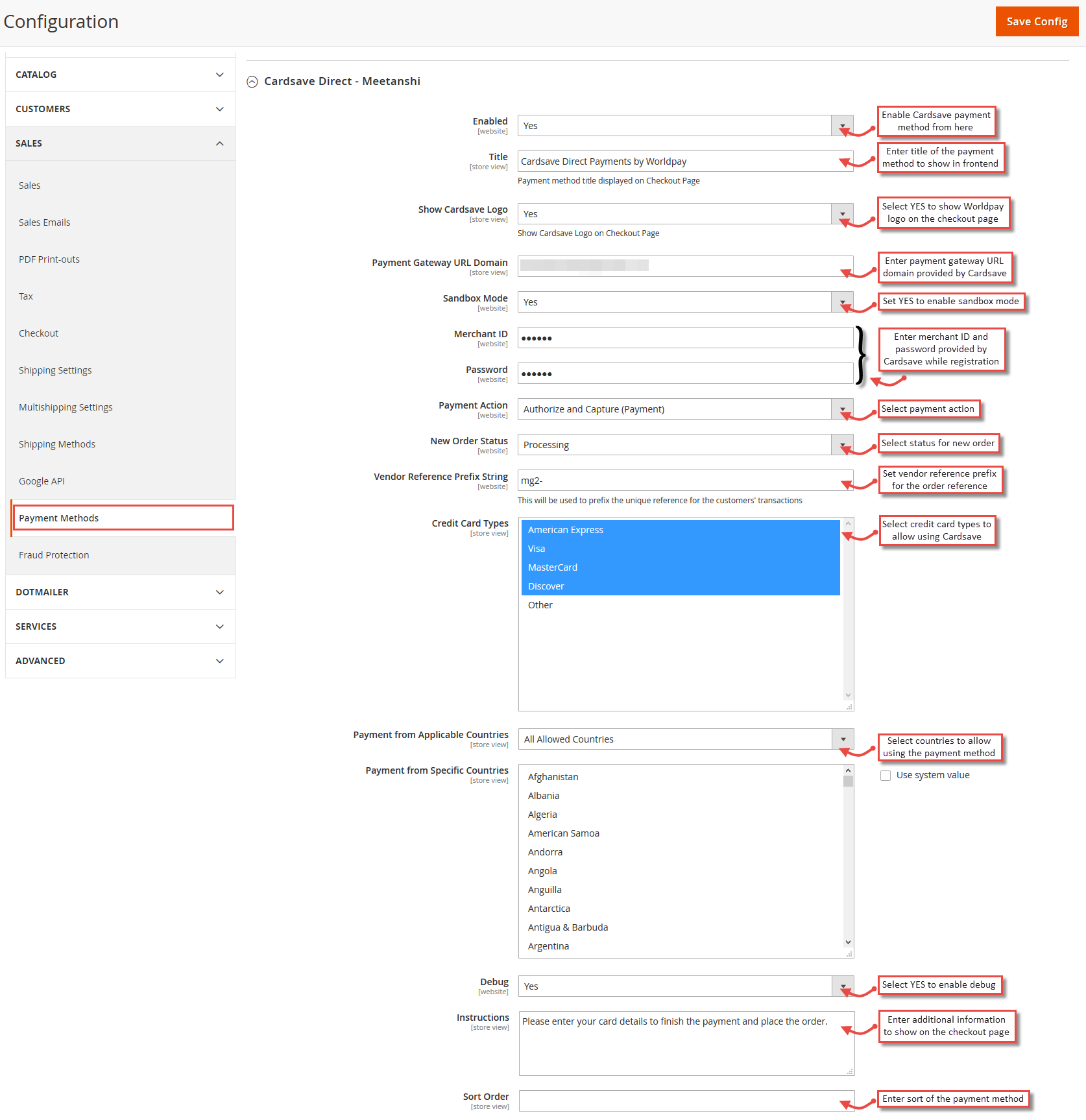Click the Instructions text area
The image size is (1086, 1120).
pyautogui.click(x=686, y=1043)
